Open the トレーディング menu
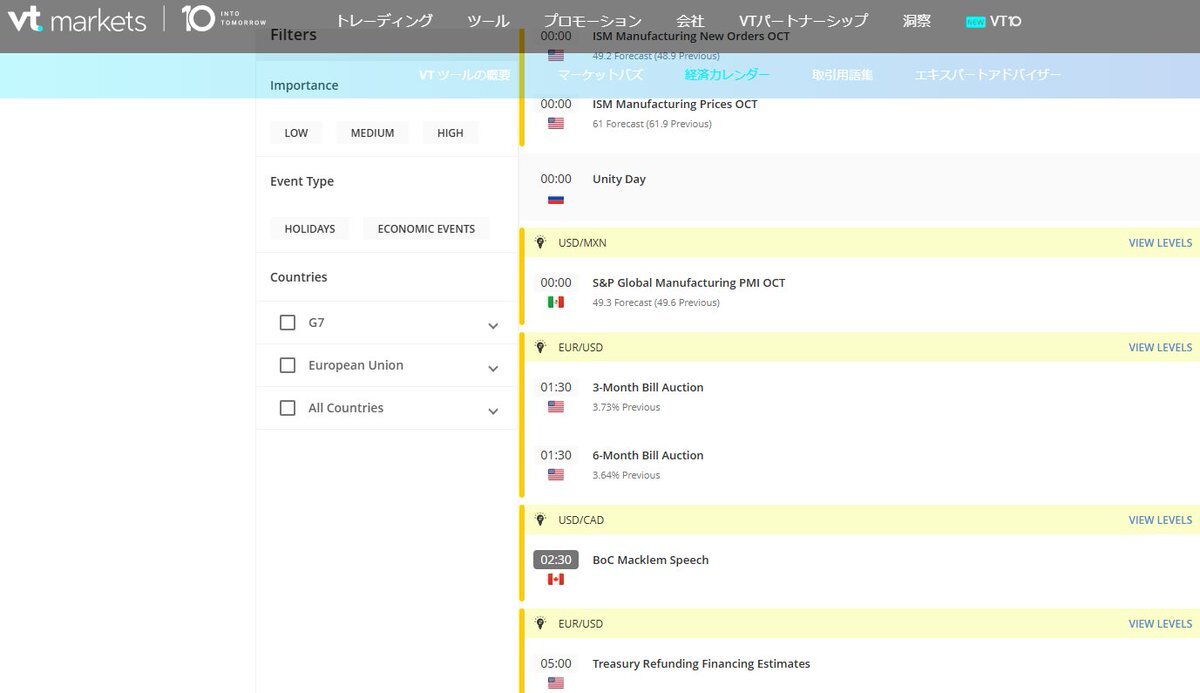The height and width of the screenshot is (693, 1200). click(384, 21)
